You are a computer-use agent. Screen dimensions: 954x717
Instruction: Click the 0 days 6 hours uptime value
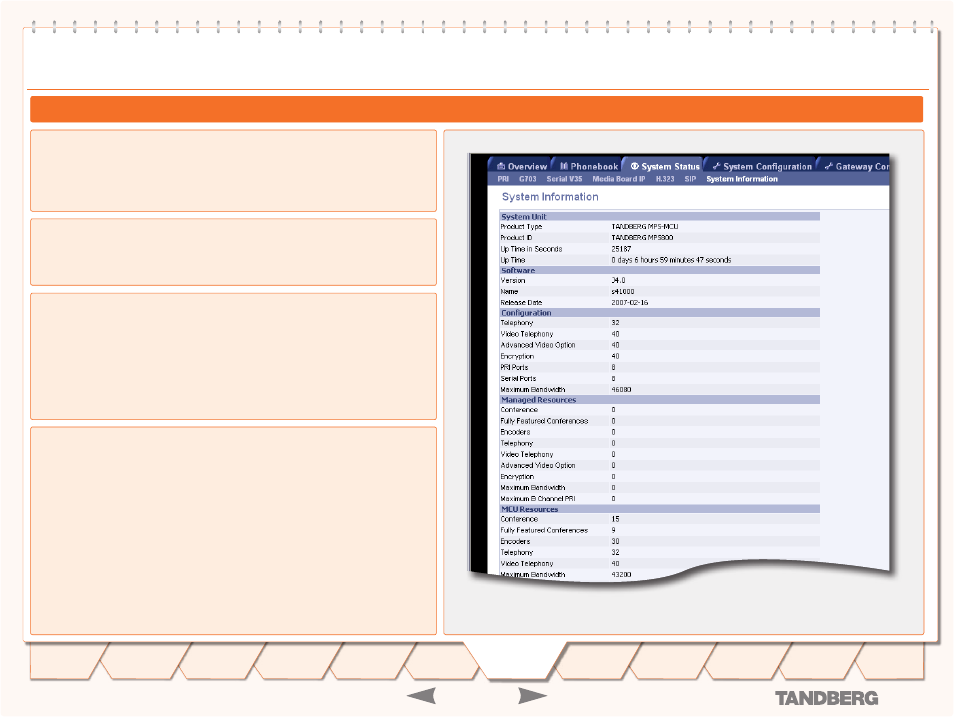(671, 260)
